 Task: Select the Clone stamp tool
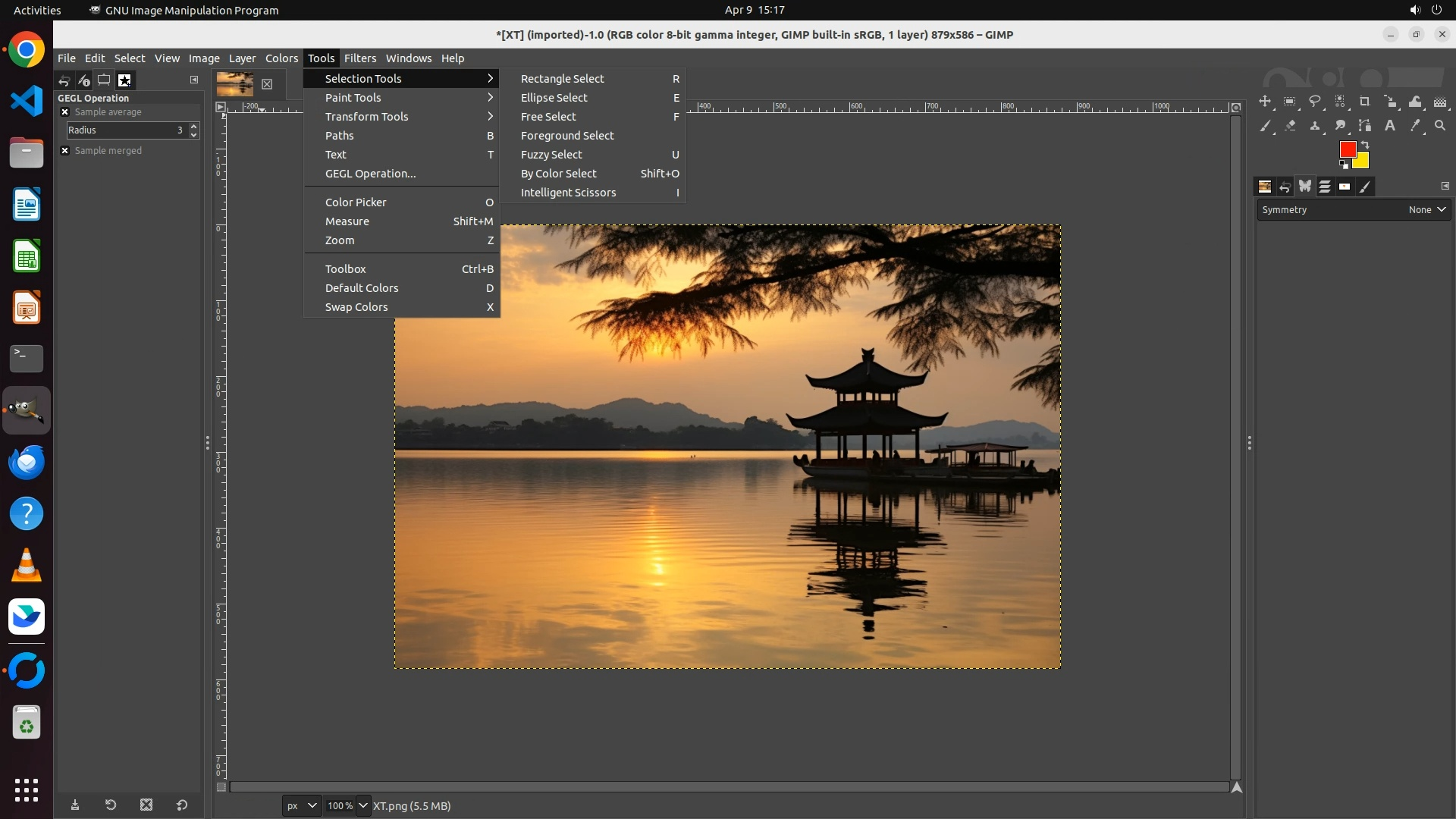click(x=1315, y=126)
